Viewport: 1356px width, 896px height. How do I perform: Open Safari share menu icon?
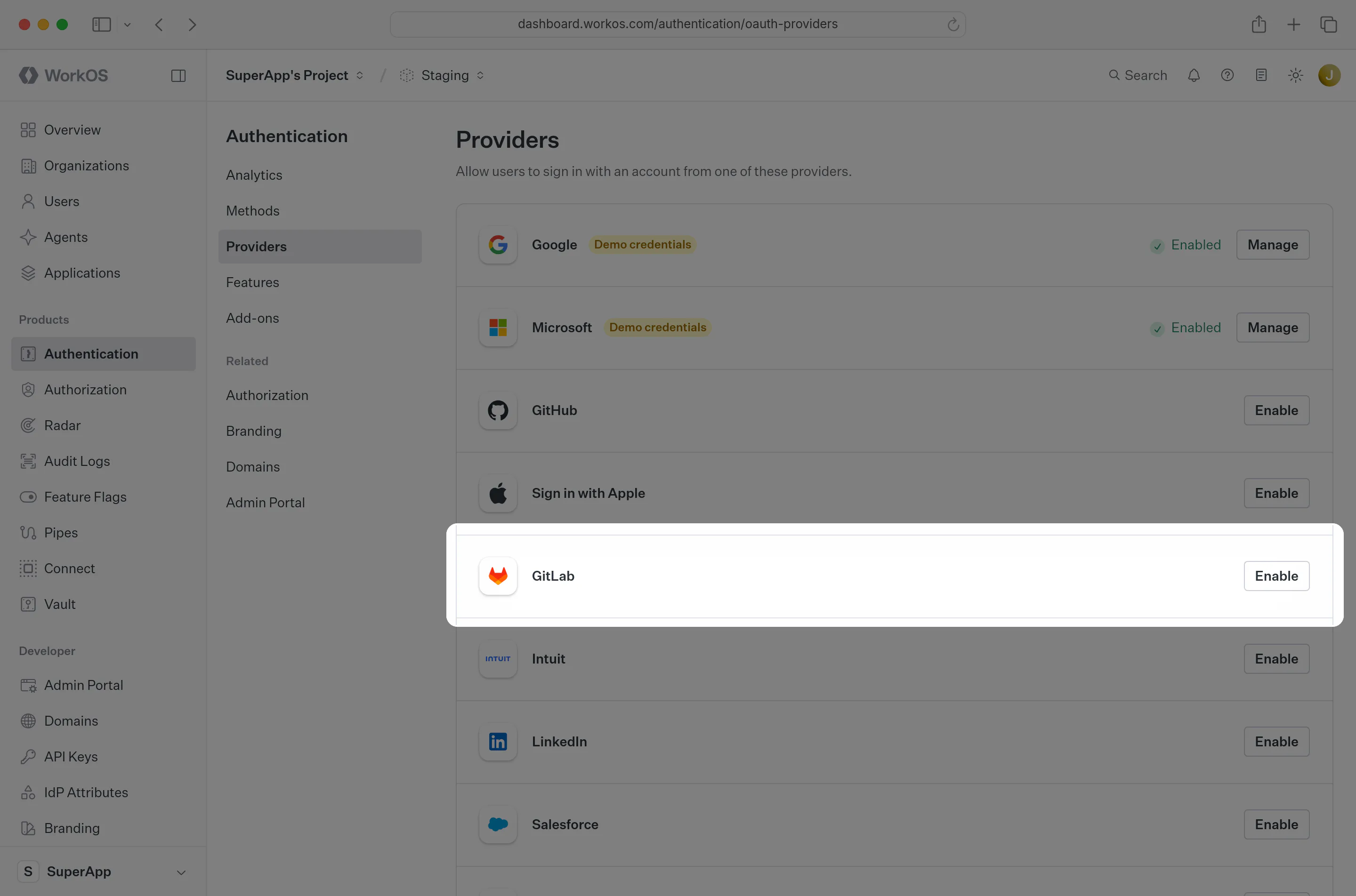(x=1259, y=24)
